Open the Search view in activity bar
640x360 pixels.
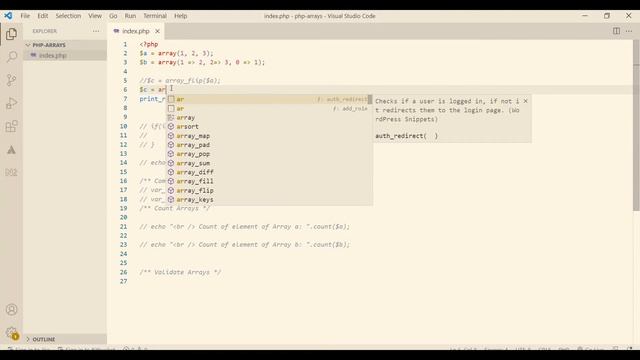(x=11, y=57)
